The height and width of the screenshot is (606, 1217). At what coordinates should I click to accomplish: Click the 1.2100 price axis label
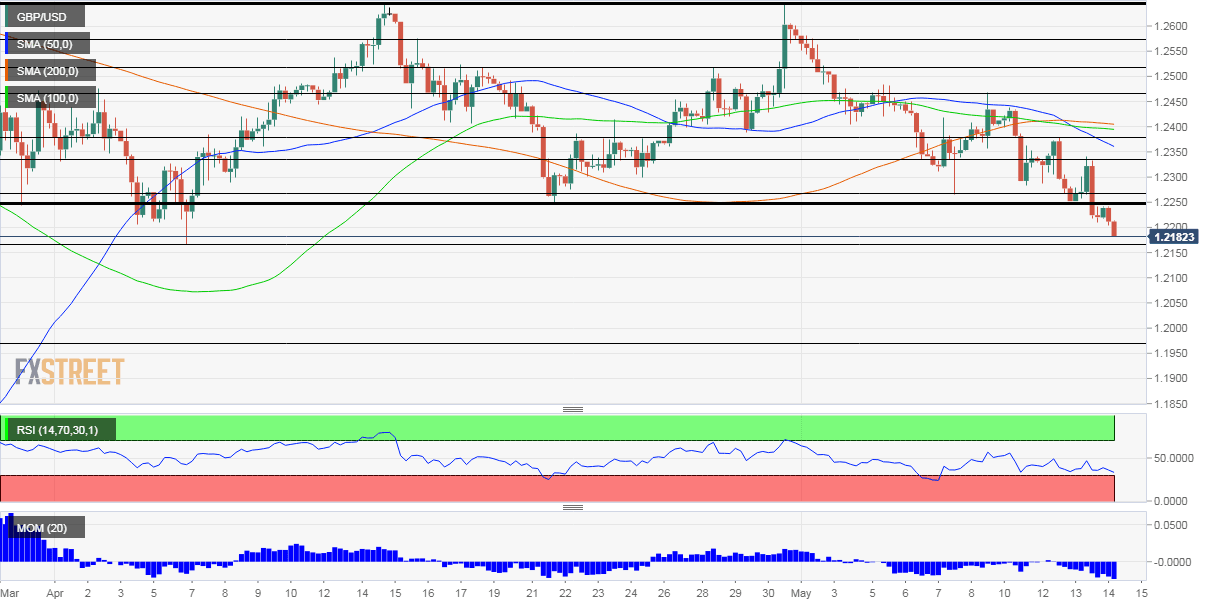(x=1171, y=278)
